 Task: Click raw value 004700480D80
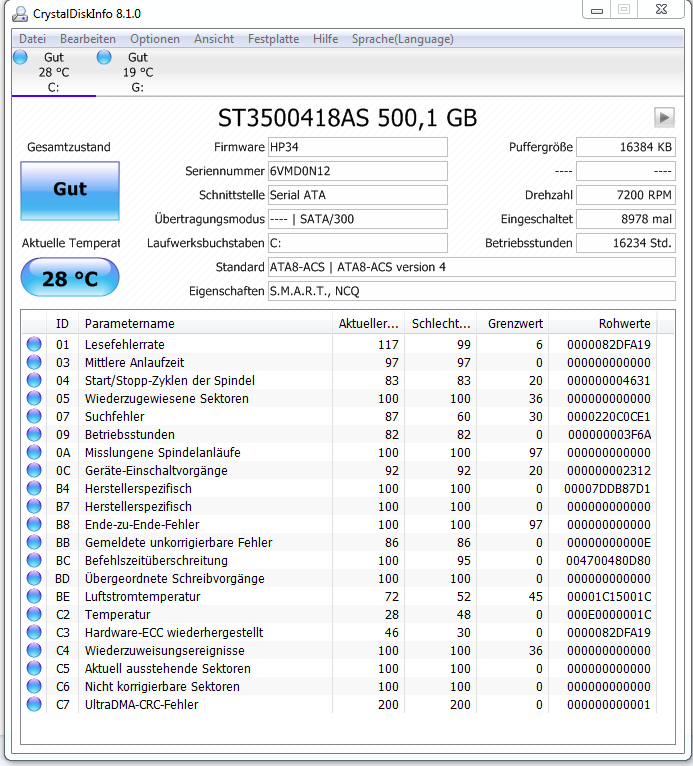coord(609,560)
